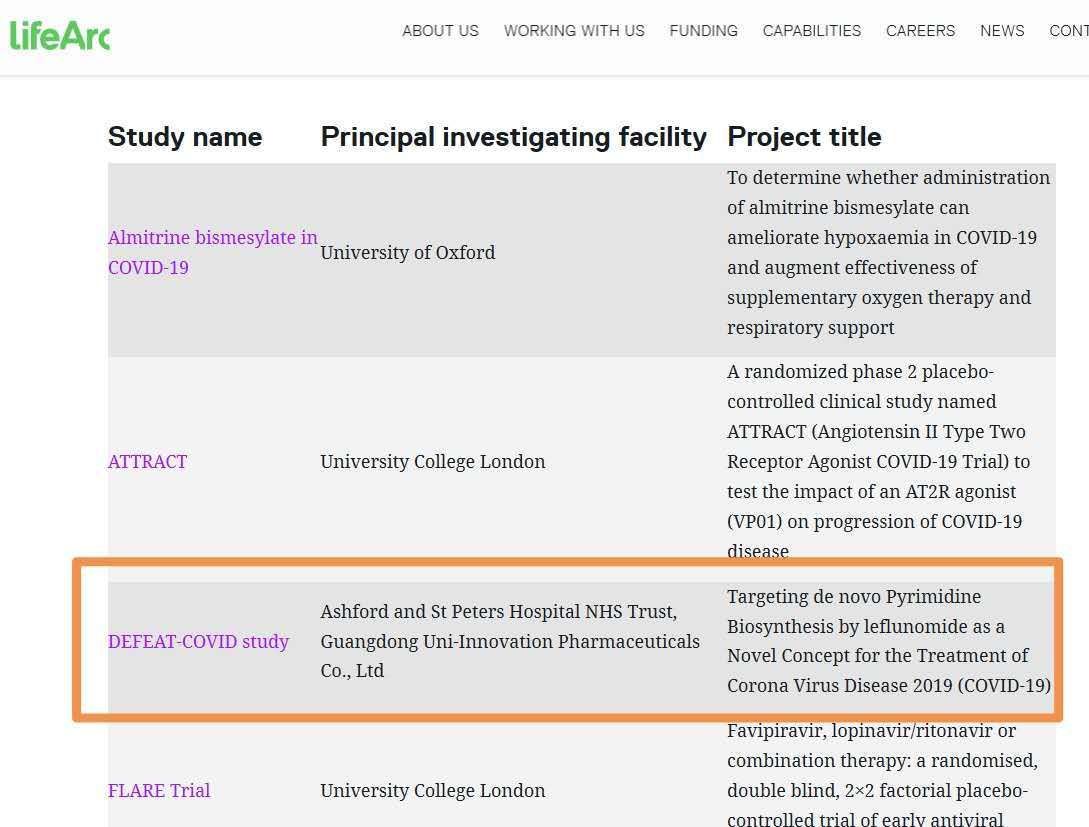Click the Principal investigating facility header
The width and height of the screenshot is (1089, 827).
click(514, 137)
